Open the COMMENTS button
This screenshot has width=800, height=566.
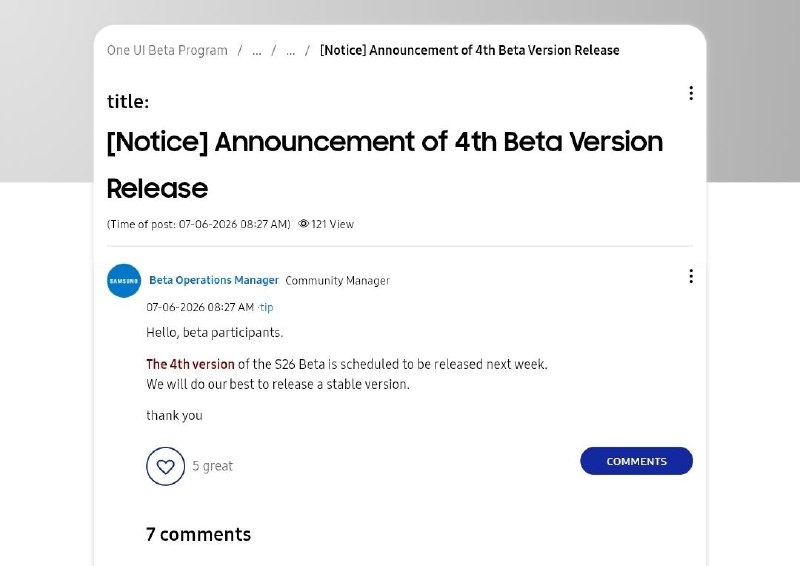(636, 461)
